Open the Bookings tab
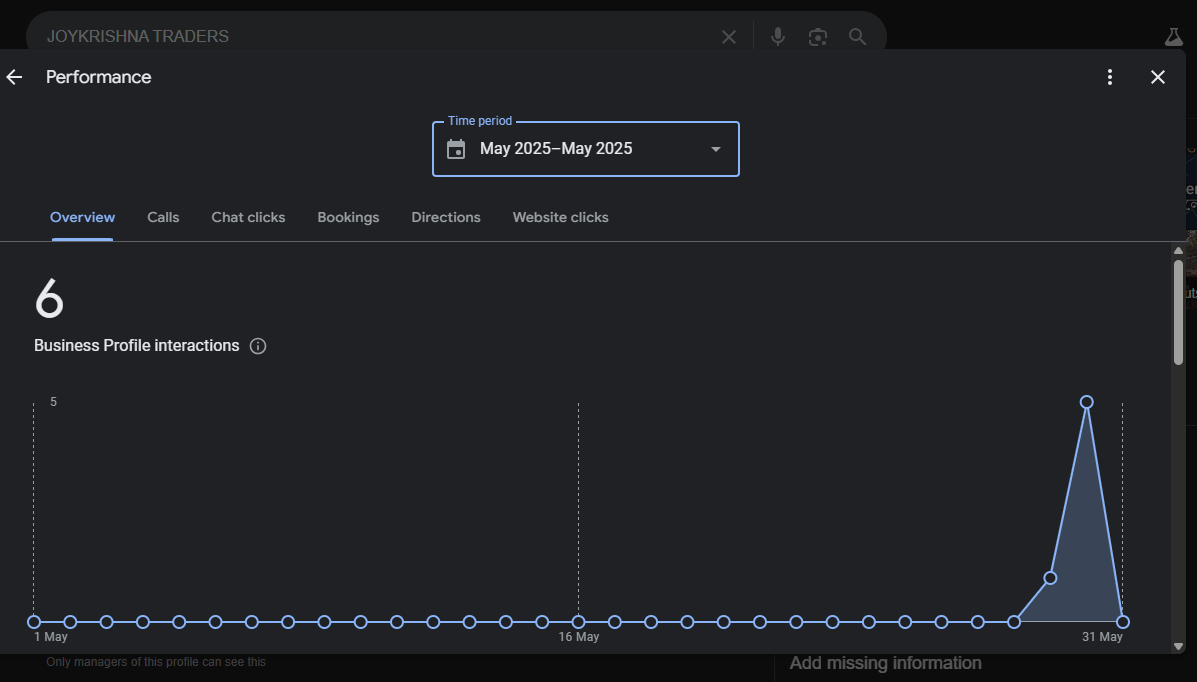 348,217
